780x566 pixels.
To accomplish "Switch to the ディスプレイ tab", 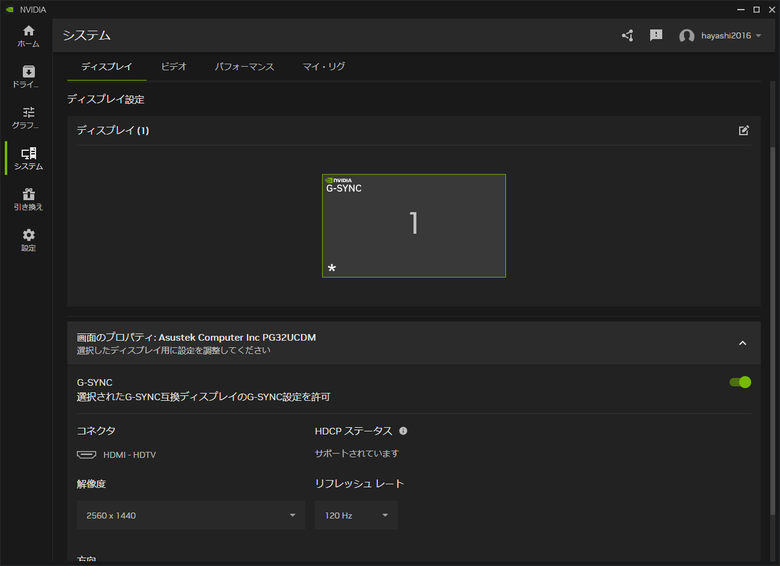I will click(106, 66).
